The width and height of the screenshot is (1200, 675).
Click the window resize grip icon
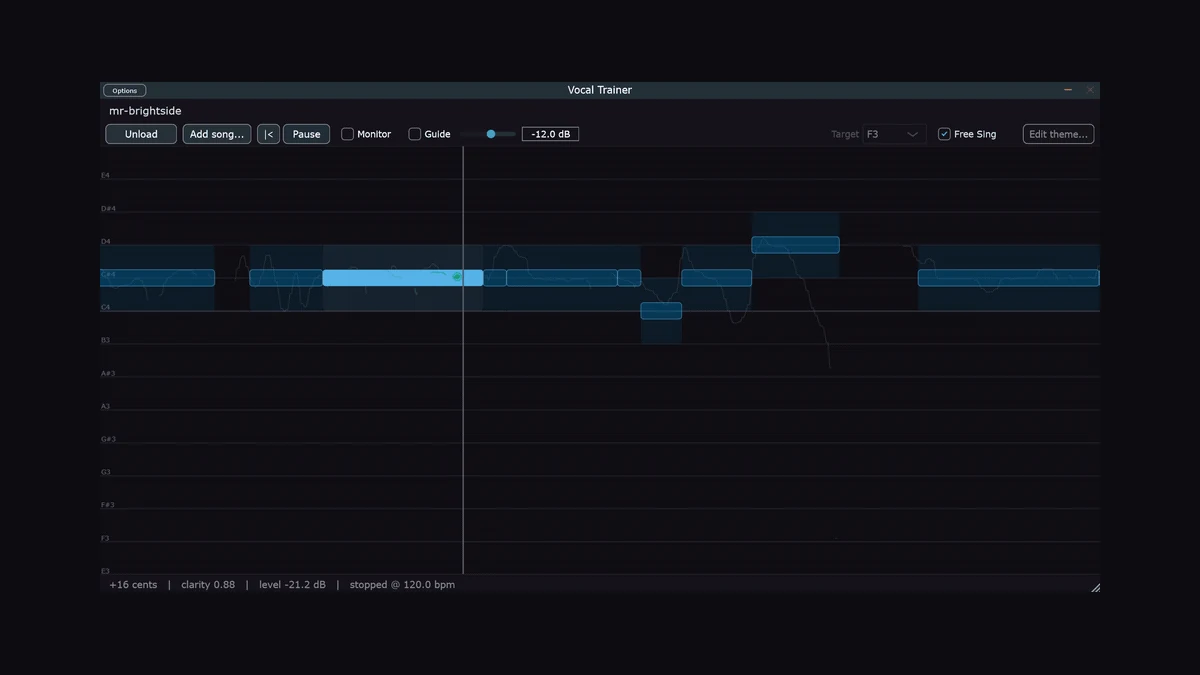[x=1095, y=588]
